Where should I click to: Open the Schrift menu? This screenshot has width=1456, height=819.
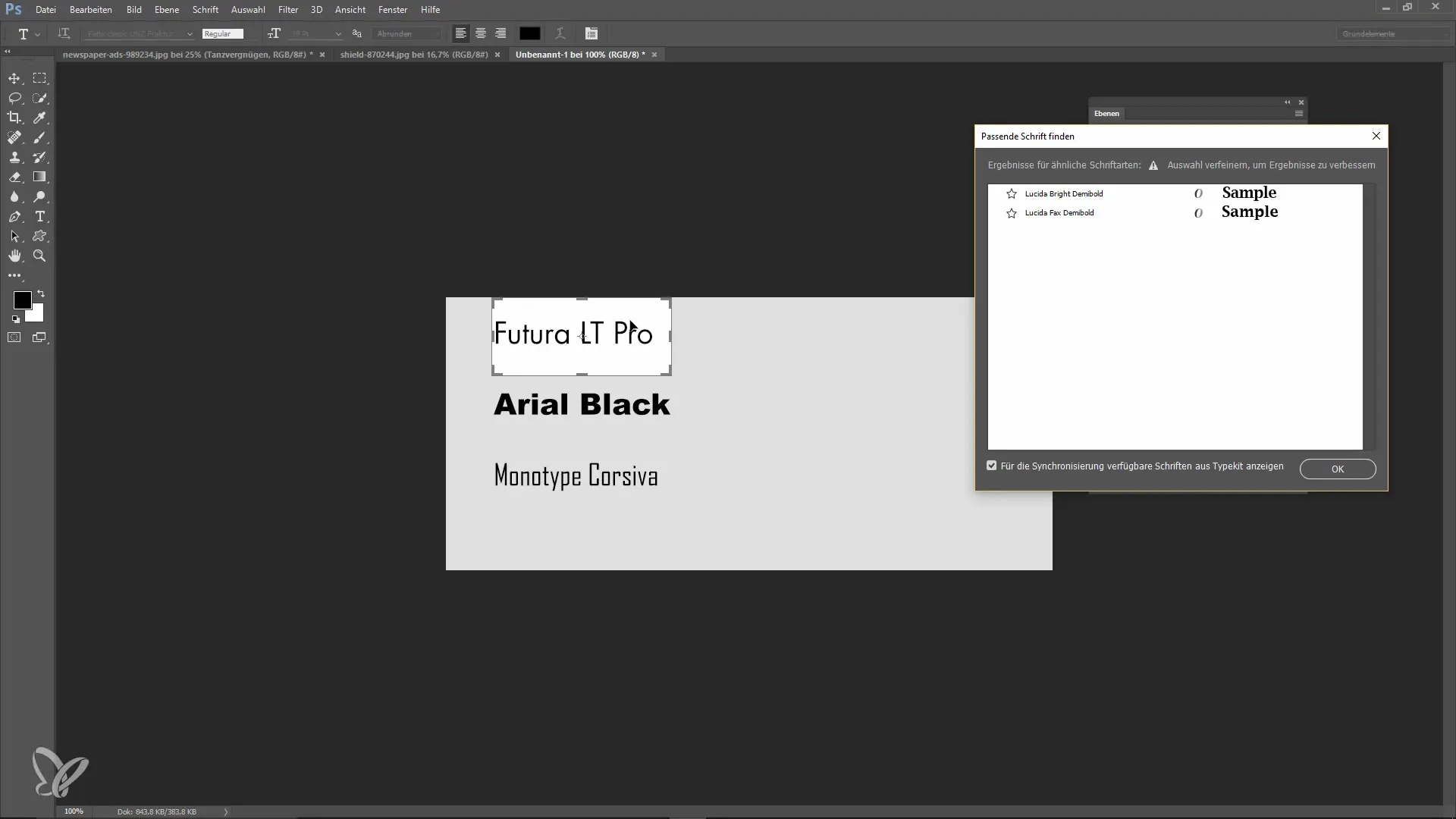206,10
